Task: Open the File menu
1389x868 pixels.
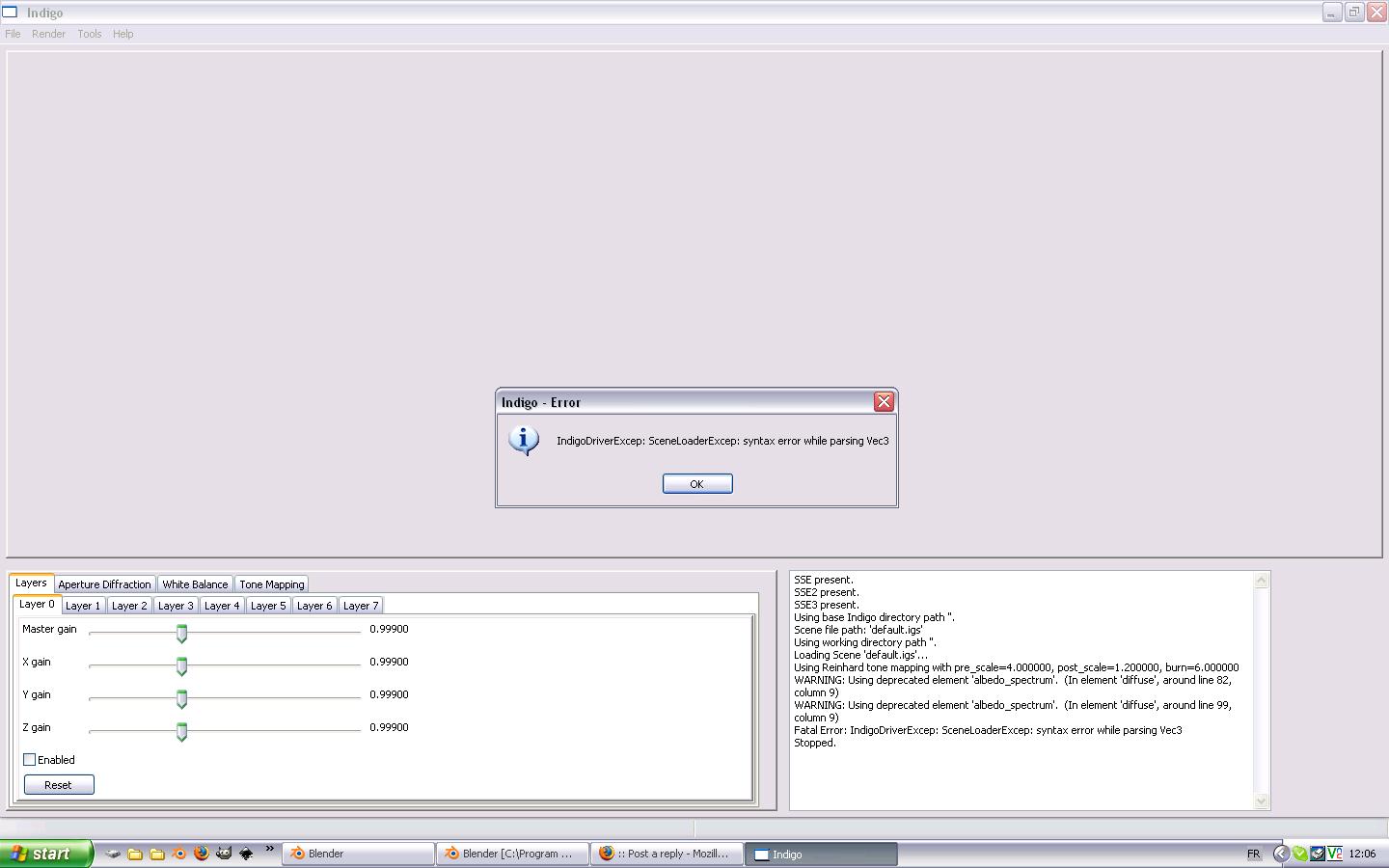Action: (x=13, y=34)
